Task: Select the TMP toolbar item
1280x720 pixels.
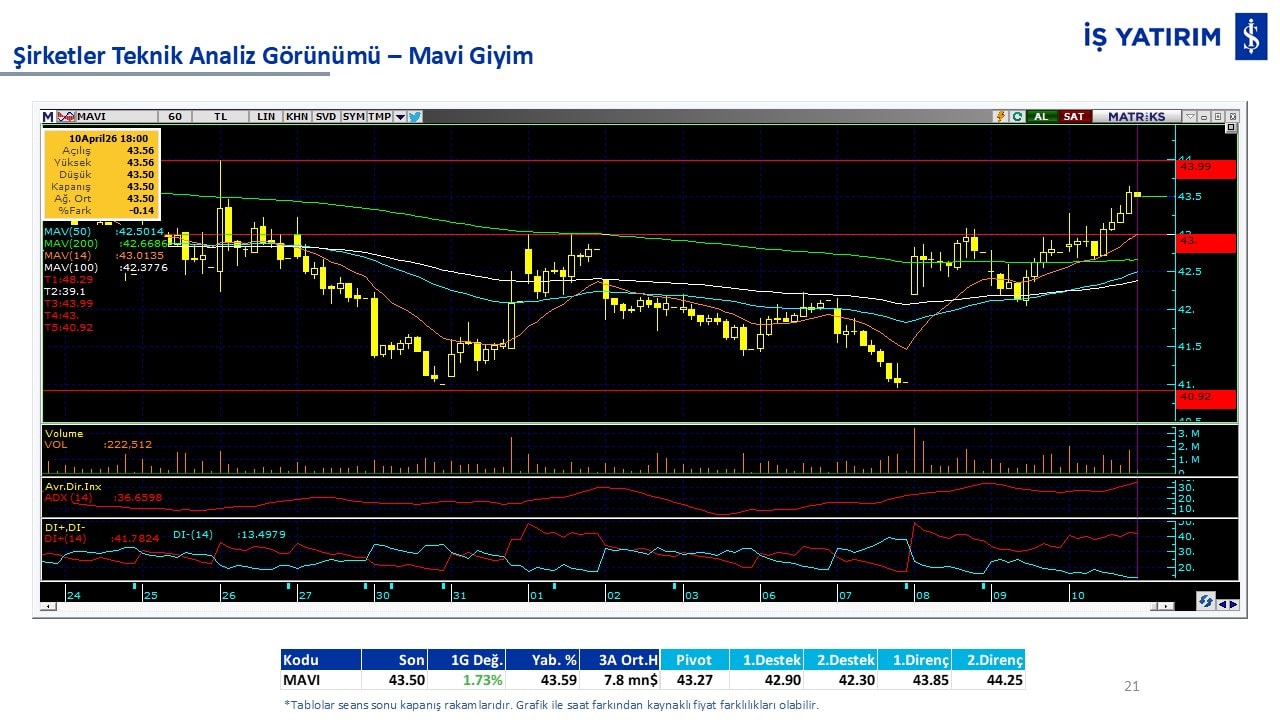Action: coord(379,116)
